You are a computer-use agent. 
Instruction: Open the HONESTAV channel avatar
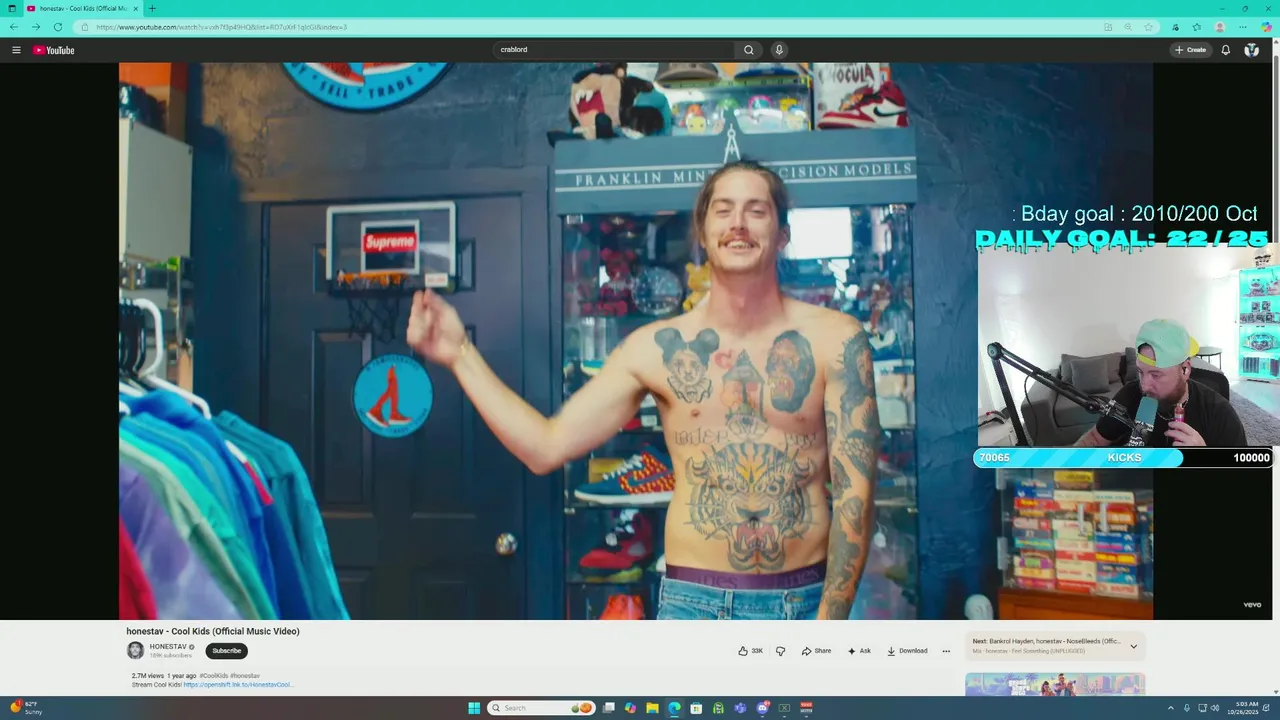(x=135, y=651)
